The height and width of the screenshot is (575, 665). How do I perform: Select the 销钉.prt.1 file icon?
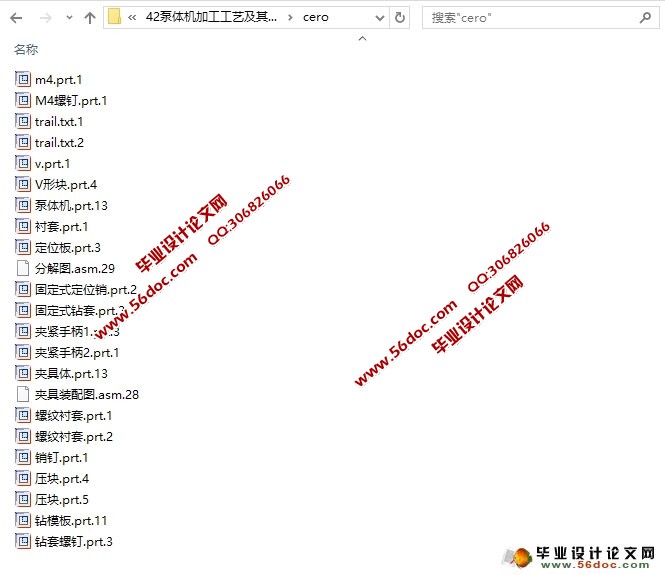tap(23, 457)
